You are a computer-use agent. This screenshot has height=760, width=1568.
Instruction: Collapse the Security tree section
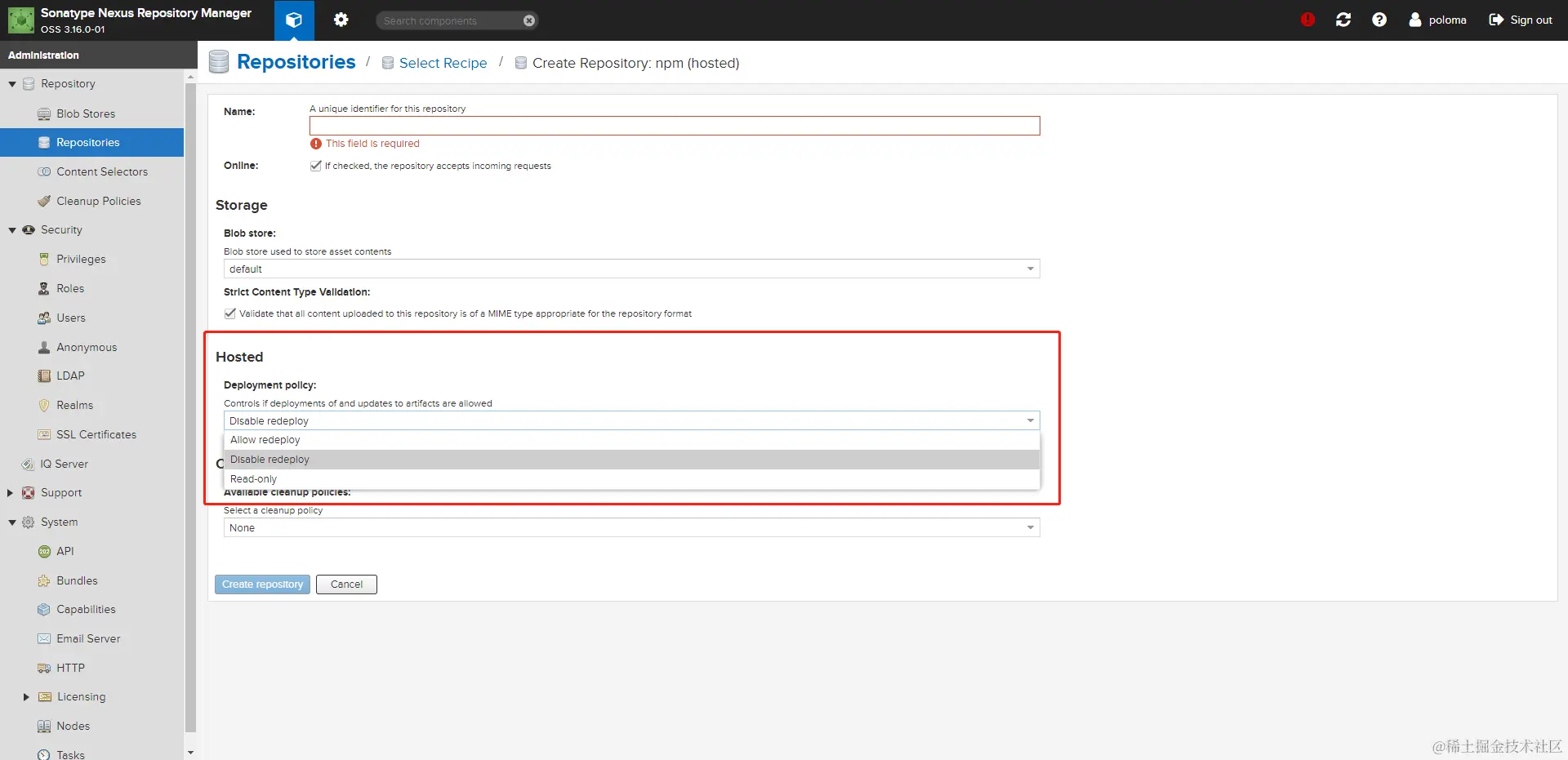click(12, 230)
